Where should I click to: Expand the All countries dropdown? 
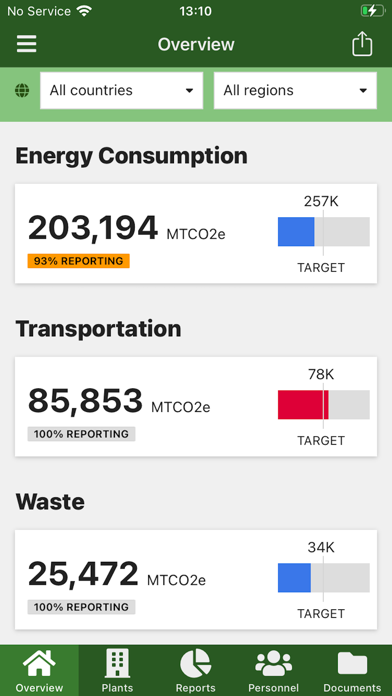click(122, 91)
